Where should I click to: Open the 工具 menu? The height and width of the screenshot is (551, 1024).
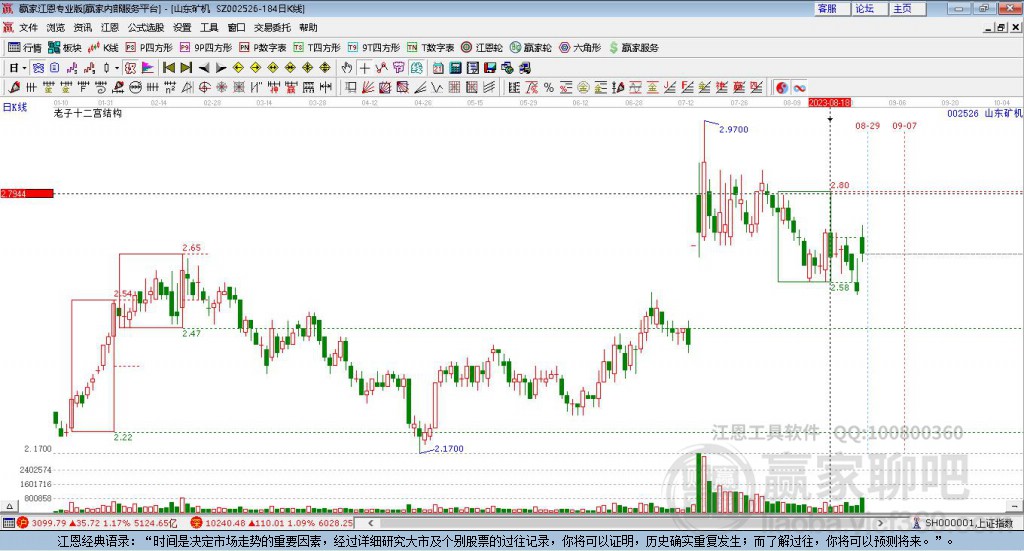coord(209,27)
